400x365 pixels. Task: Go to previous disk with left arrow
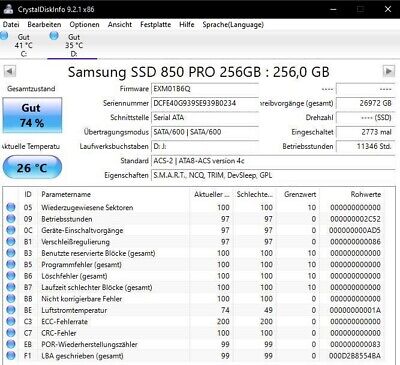click(10, 71)
